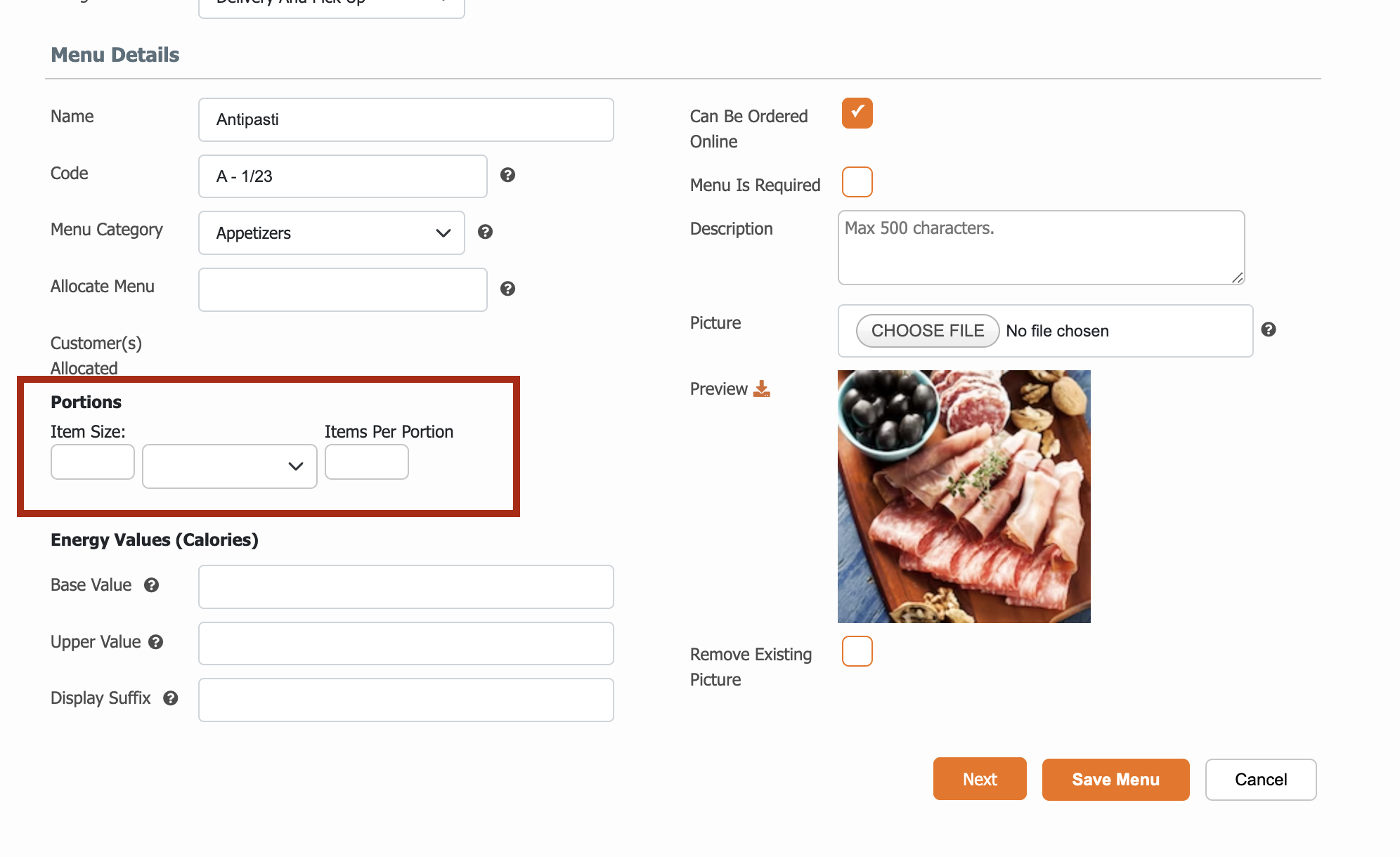The width and height of the screenshot is (1400, 857).
Task: Enable the Menu Is Required checkbox
Action: (857, 182)
